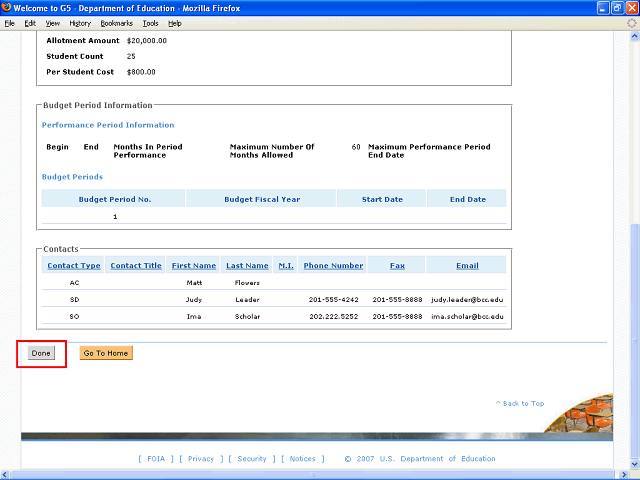Screen dimensions: 640x480
Task: Select the last name Flowers
Action: [247, 282]
